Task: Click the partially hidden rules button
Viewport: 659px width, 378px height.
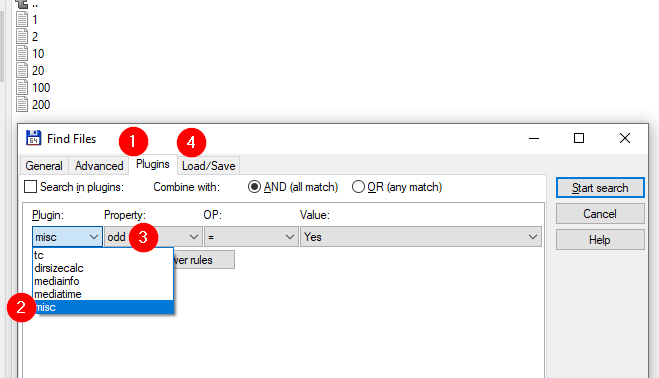Action: coord(204,260)
